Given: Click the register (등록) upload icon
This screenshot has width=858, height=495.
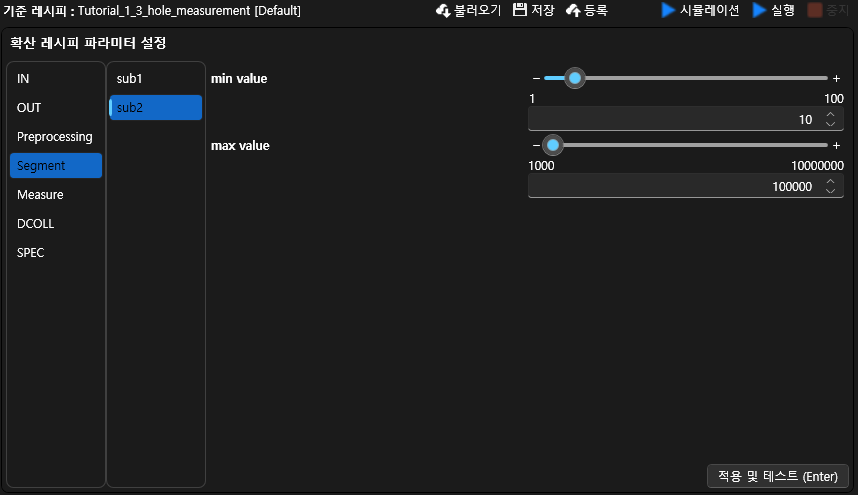Looking at the screenshot, I should coord(573,10).
